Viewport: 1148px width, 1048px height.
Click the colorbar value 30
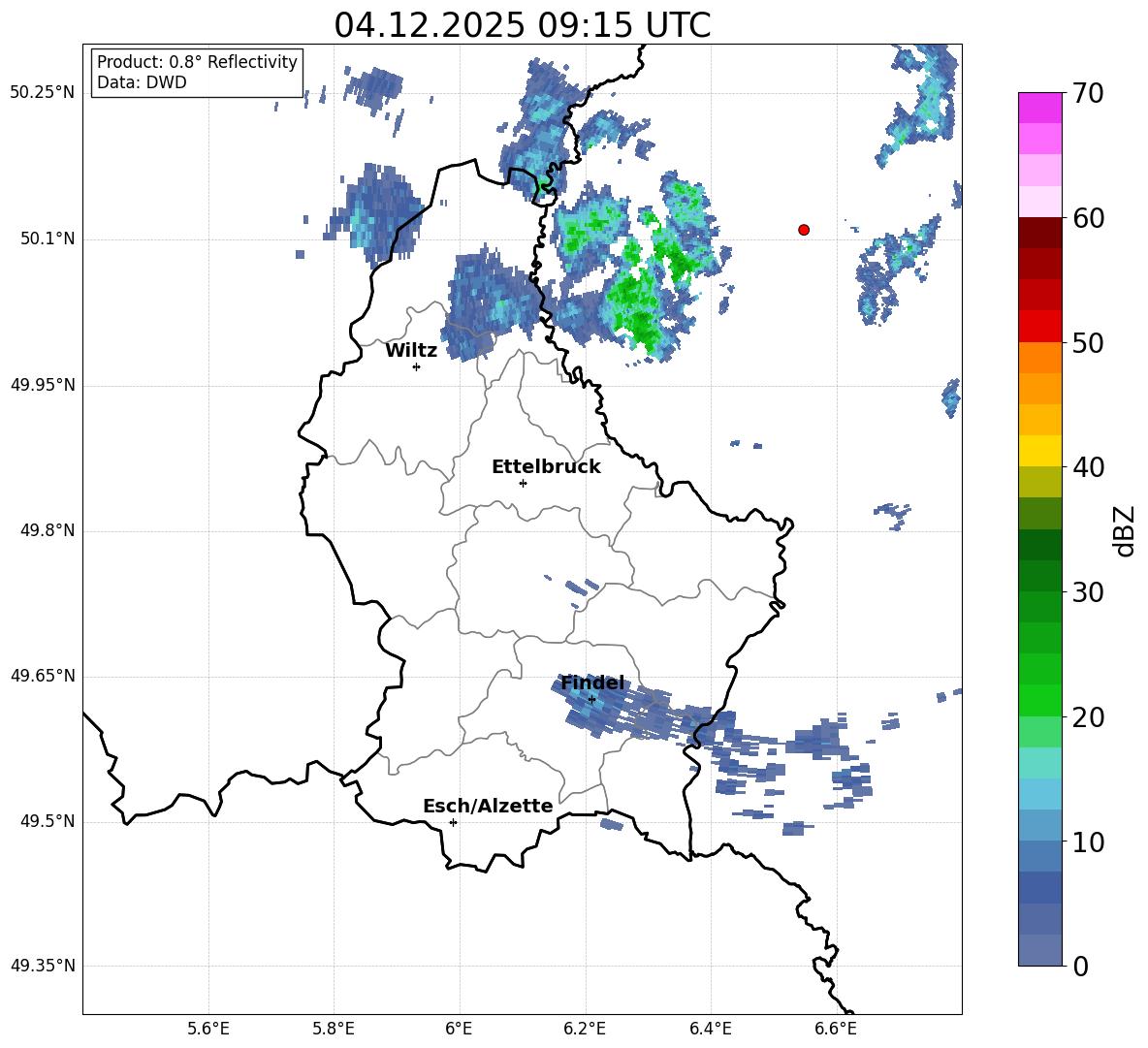pyautogui.click(x=1088, y=592)
